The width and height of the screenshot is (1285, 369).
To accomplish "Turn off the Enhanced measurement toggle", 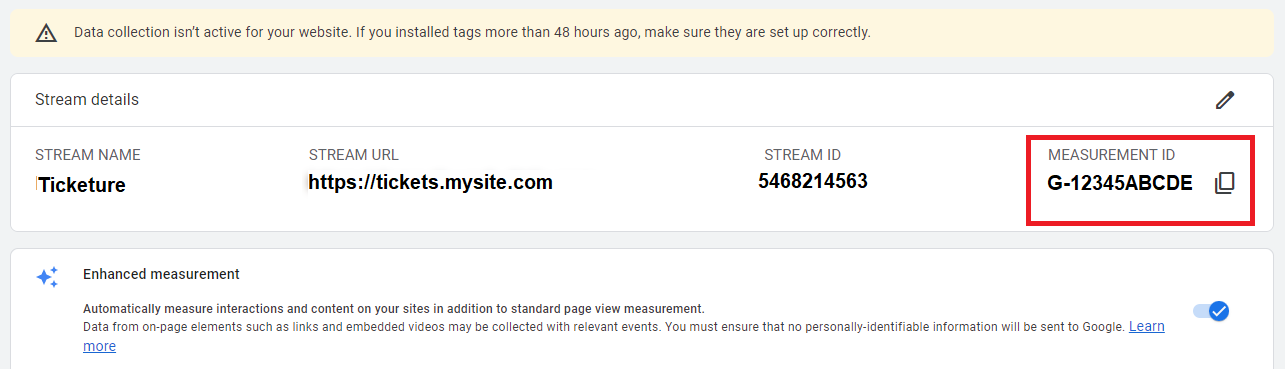I will click(1211, 311).
